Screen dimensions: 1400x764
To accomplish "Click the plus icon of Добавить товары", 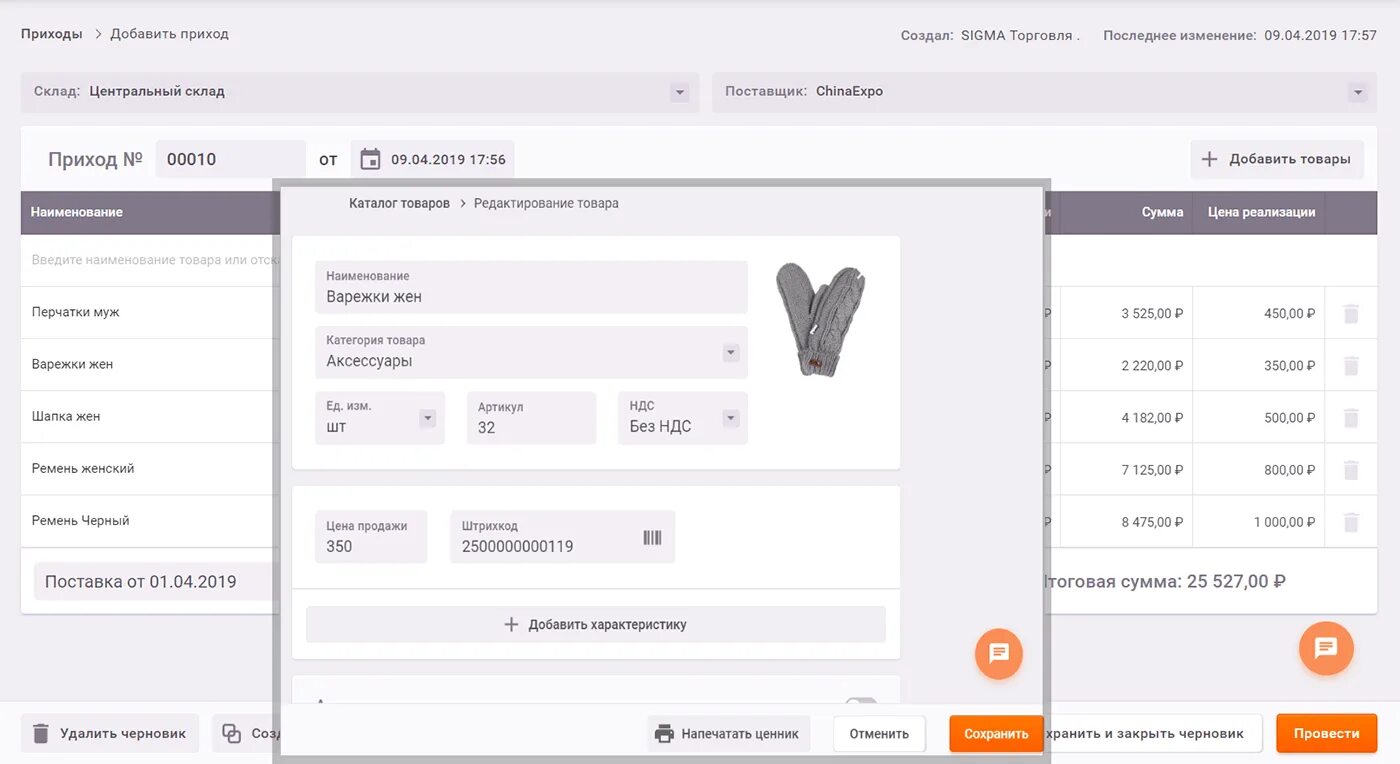I will coord(1209,159).
